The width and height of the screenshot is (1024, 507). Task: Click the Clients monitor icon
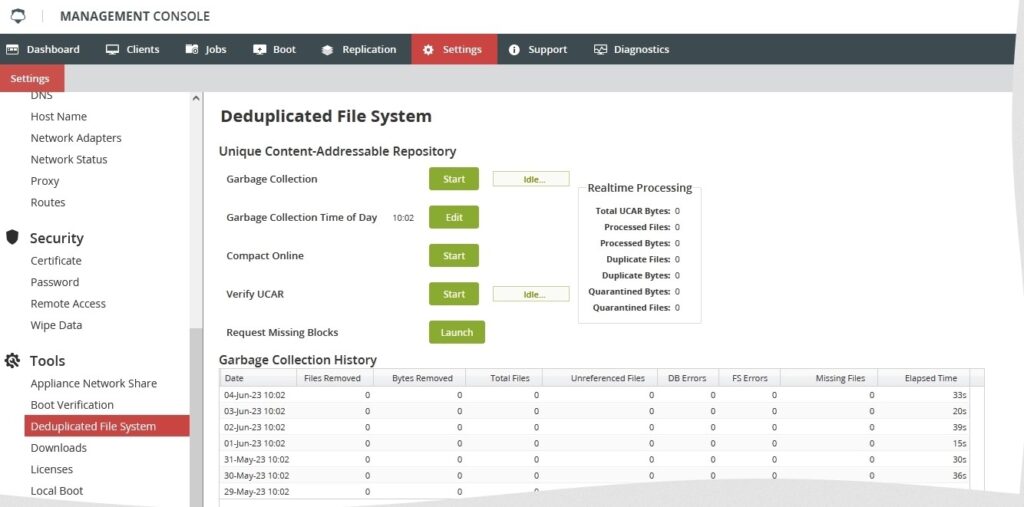pos(112,50)
